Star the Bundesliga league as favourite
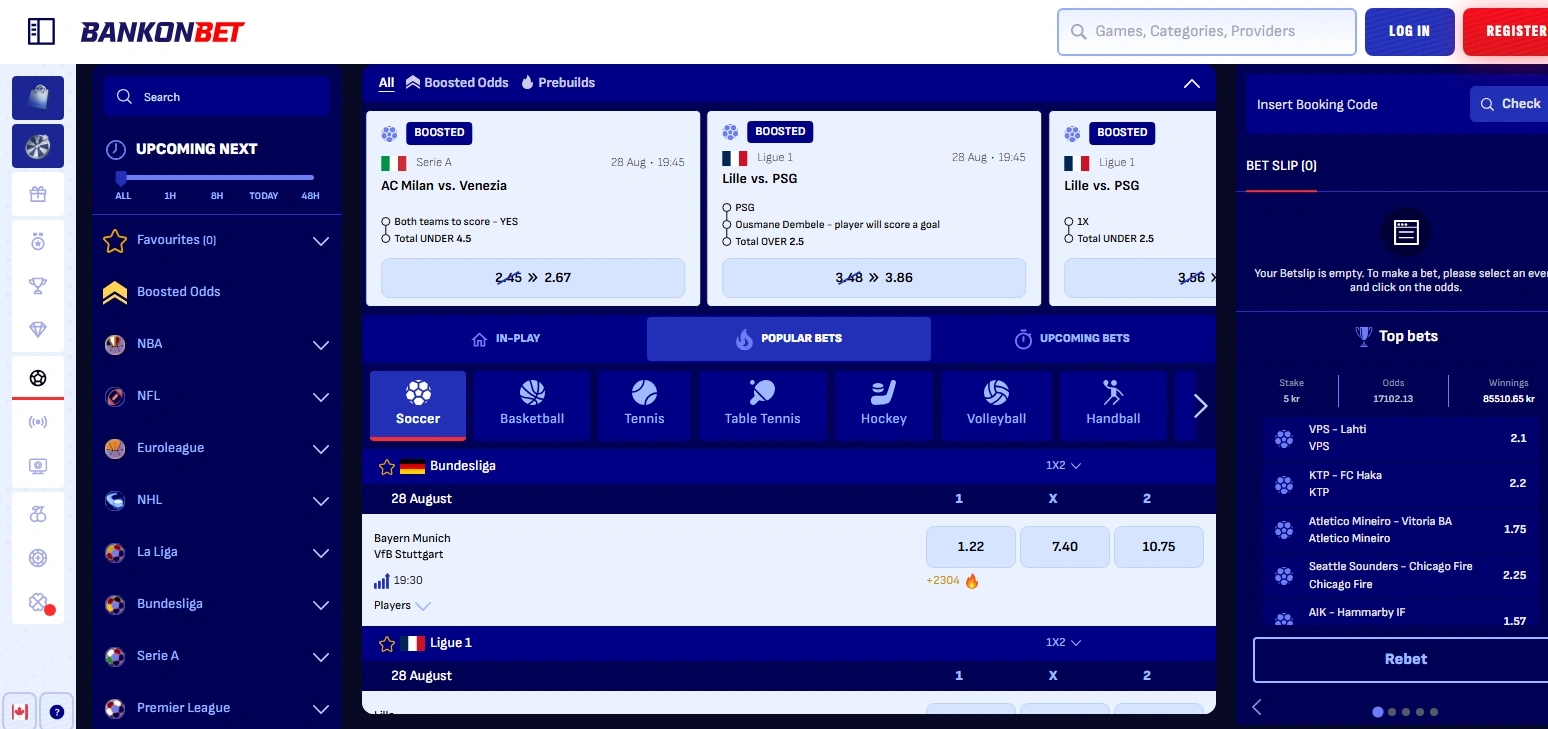 [387, 467]
